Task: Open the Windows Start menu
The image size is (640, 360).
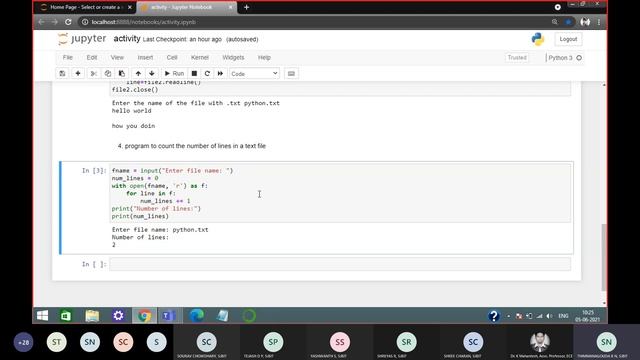Action: click(42, 316)
